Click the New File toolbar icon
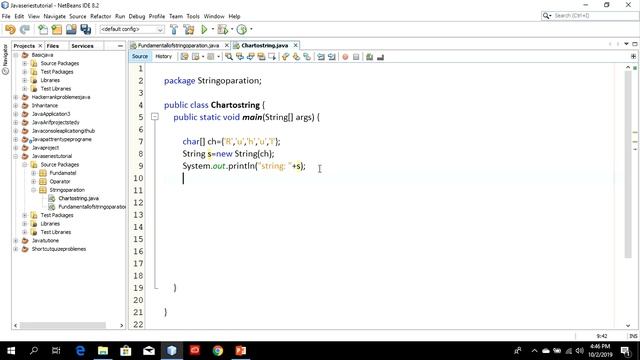 (x=42, y=29)
